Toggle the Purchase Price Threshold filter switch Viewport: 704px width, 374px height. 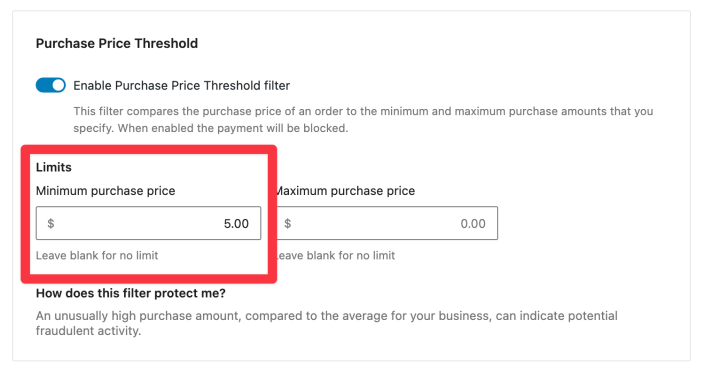51,85
